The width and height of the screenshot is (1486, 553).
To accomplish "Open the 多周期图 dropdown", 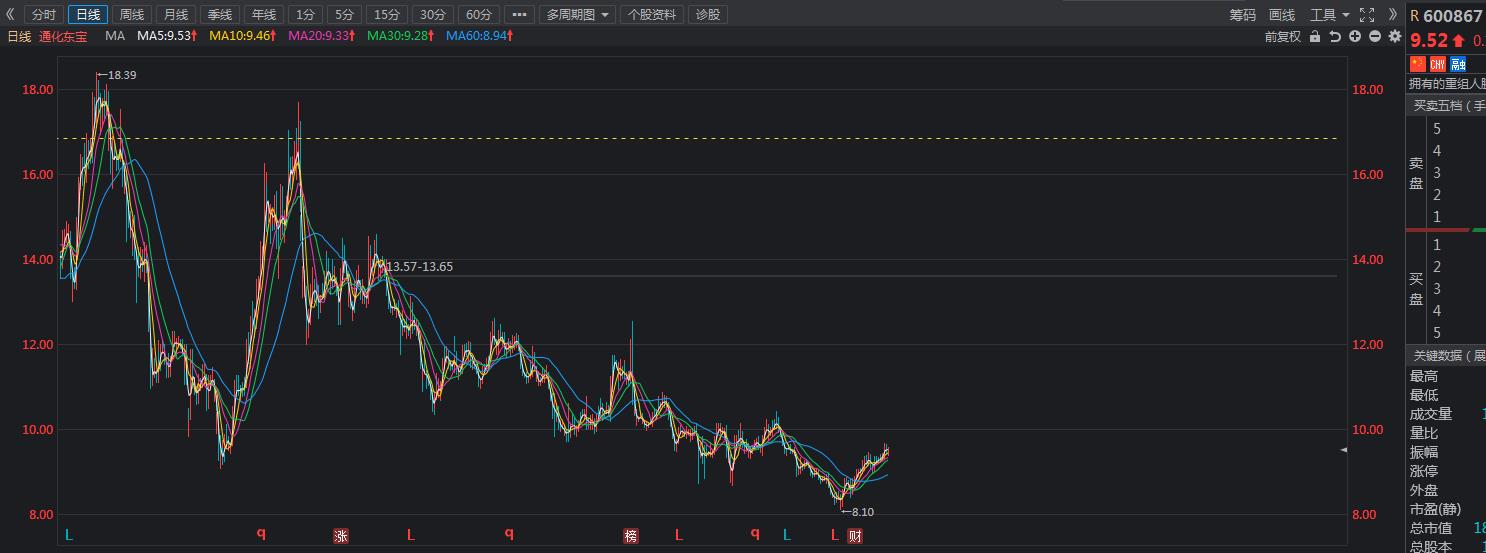I will pos(580,14).
